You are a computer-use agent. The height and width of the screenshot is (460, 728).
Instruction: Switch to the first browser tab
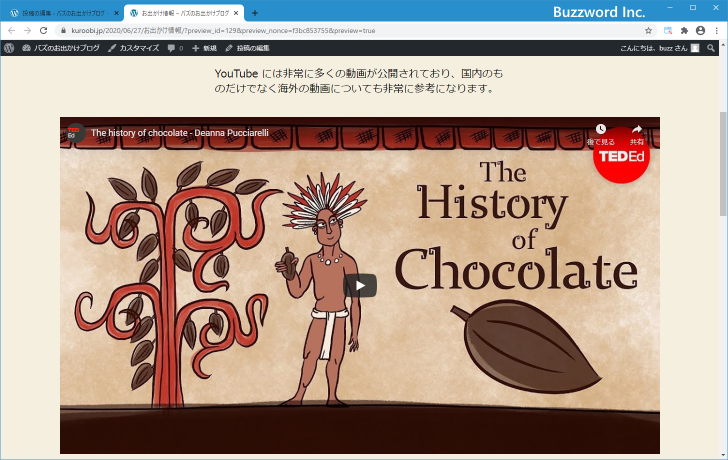(x=60, y=13)
